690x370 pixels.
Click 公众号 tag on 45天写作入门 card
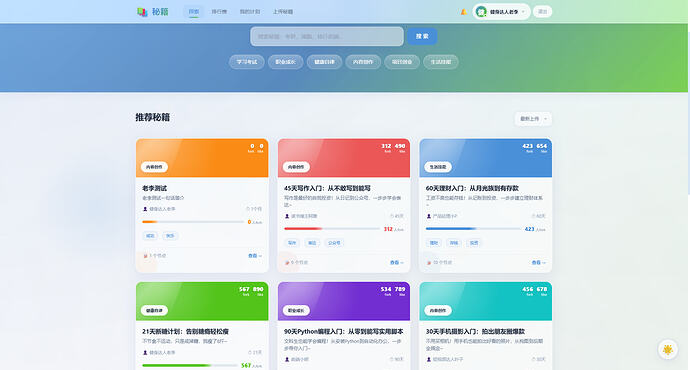coord(334,243)
